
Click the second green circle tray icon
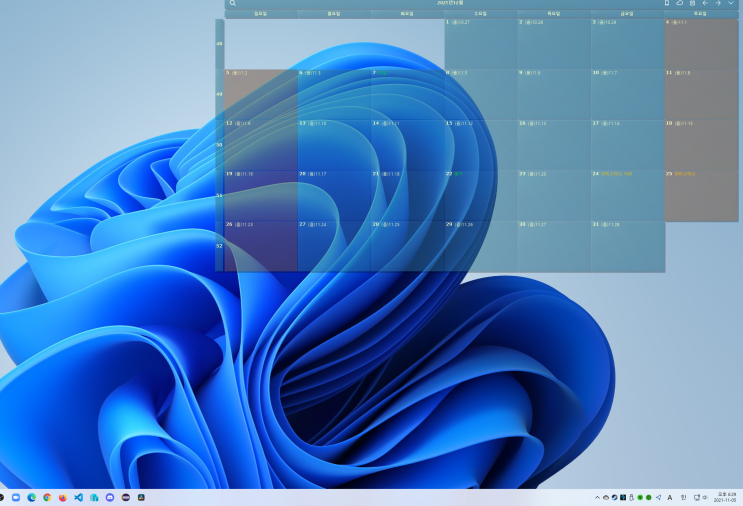point(649,497)
